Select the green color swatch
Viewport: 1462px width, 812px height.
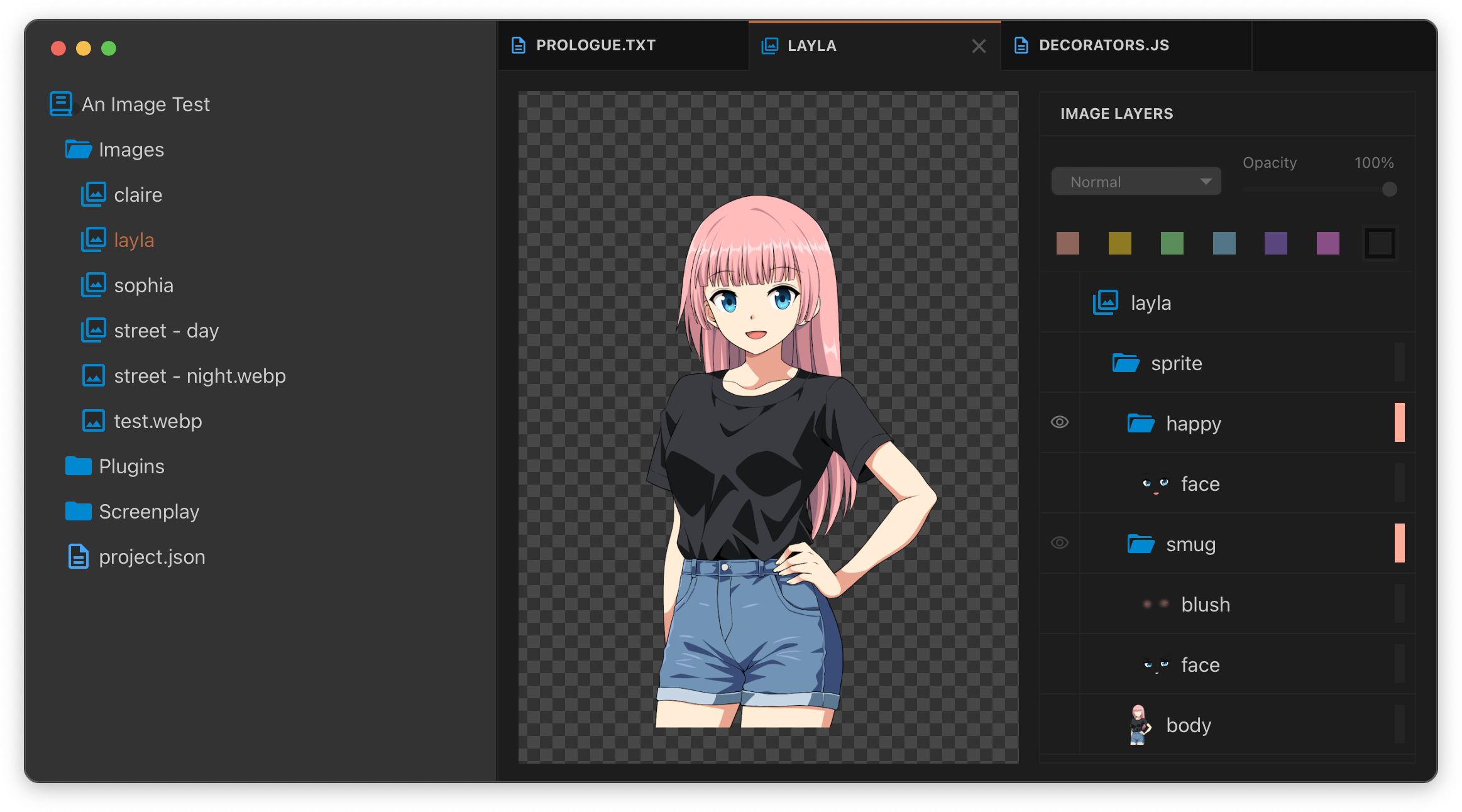pos(1172,243)
